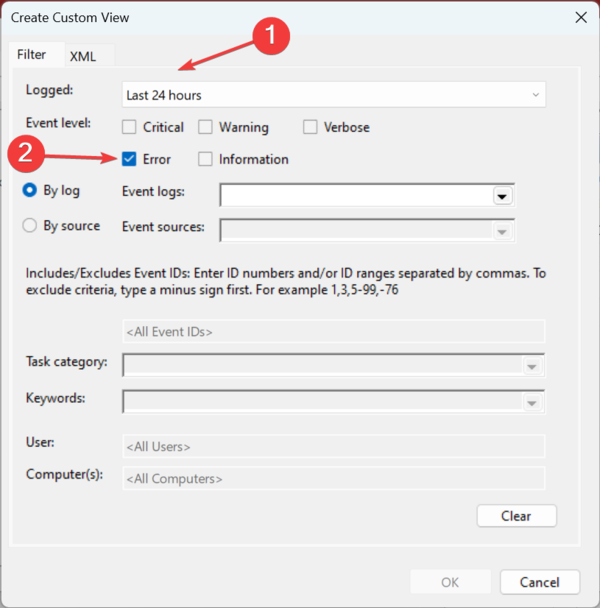Screen dimensions: 600x608
Task: Click the All Event IDs input field
Action: (x=334, y=332)
